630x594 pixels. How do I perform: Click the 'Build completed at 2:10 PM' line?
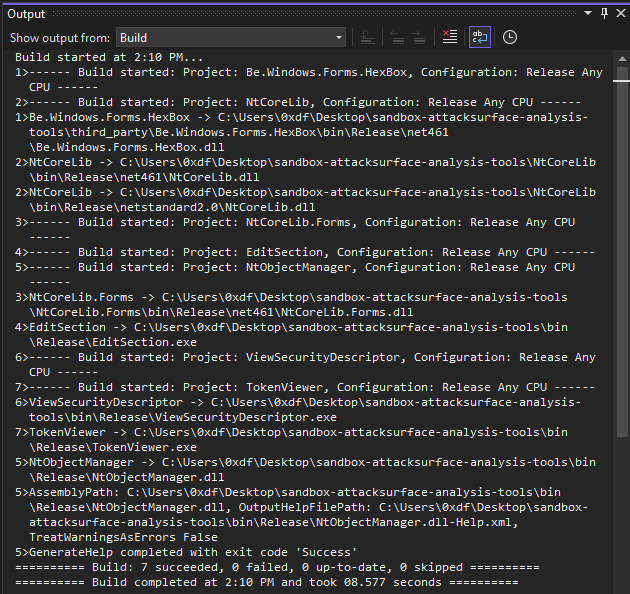pos(267,582)
